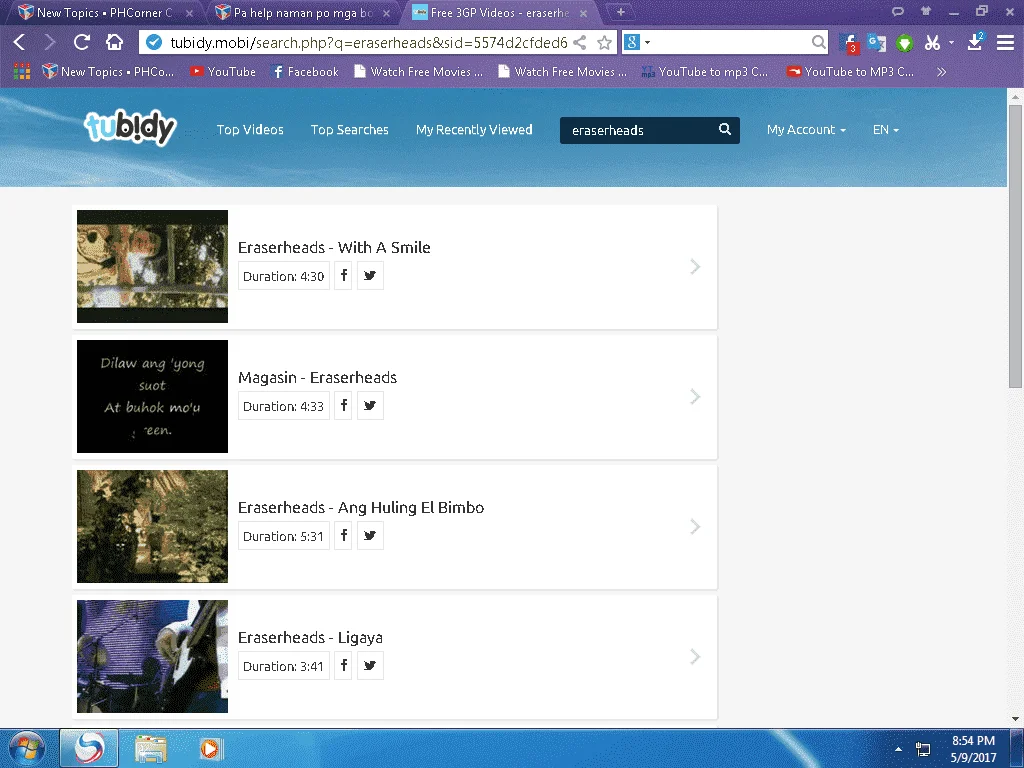Switch to Pa help naman po tab
Screen dimensions: 1024x768
pos(303,12)
